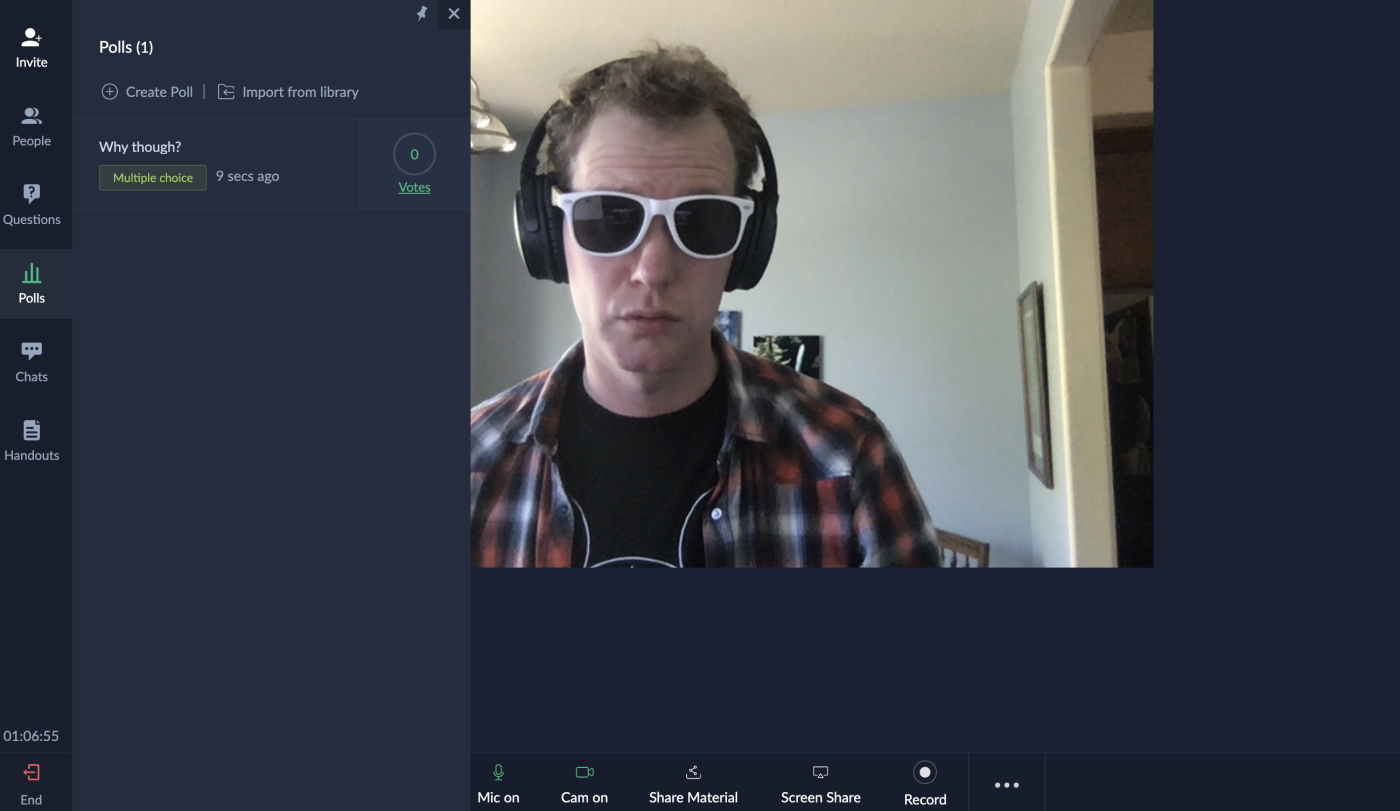
Task: Click Create Poll
Action: pyautogui.click(x=147, y=92)
